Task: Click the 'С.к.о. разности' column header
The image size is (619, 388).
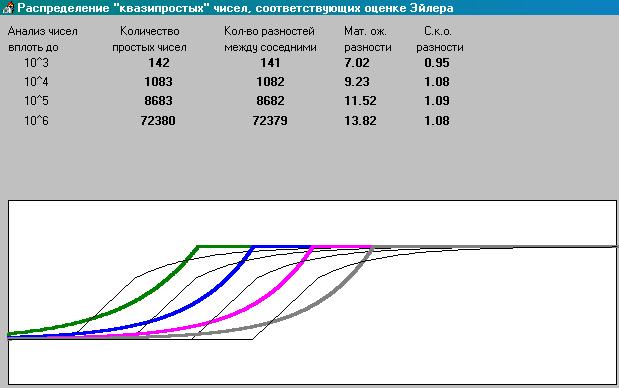Action: [439, 39]
